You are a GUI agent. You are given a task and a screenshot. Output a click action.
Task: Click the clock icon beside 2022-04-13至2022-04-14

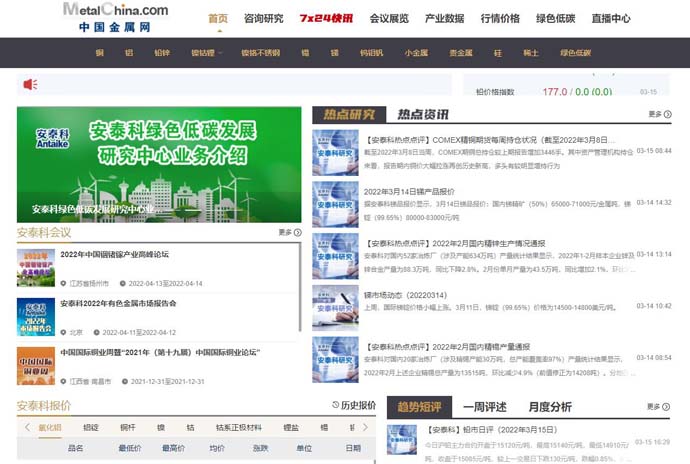[123, 284]
